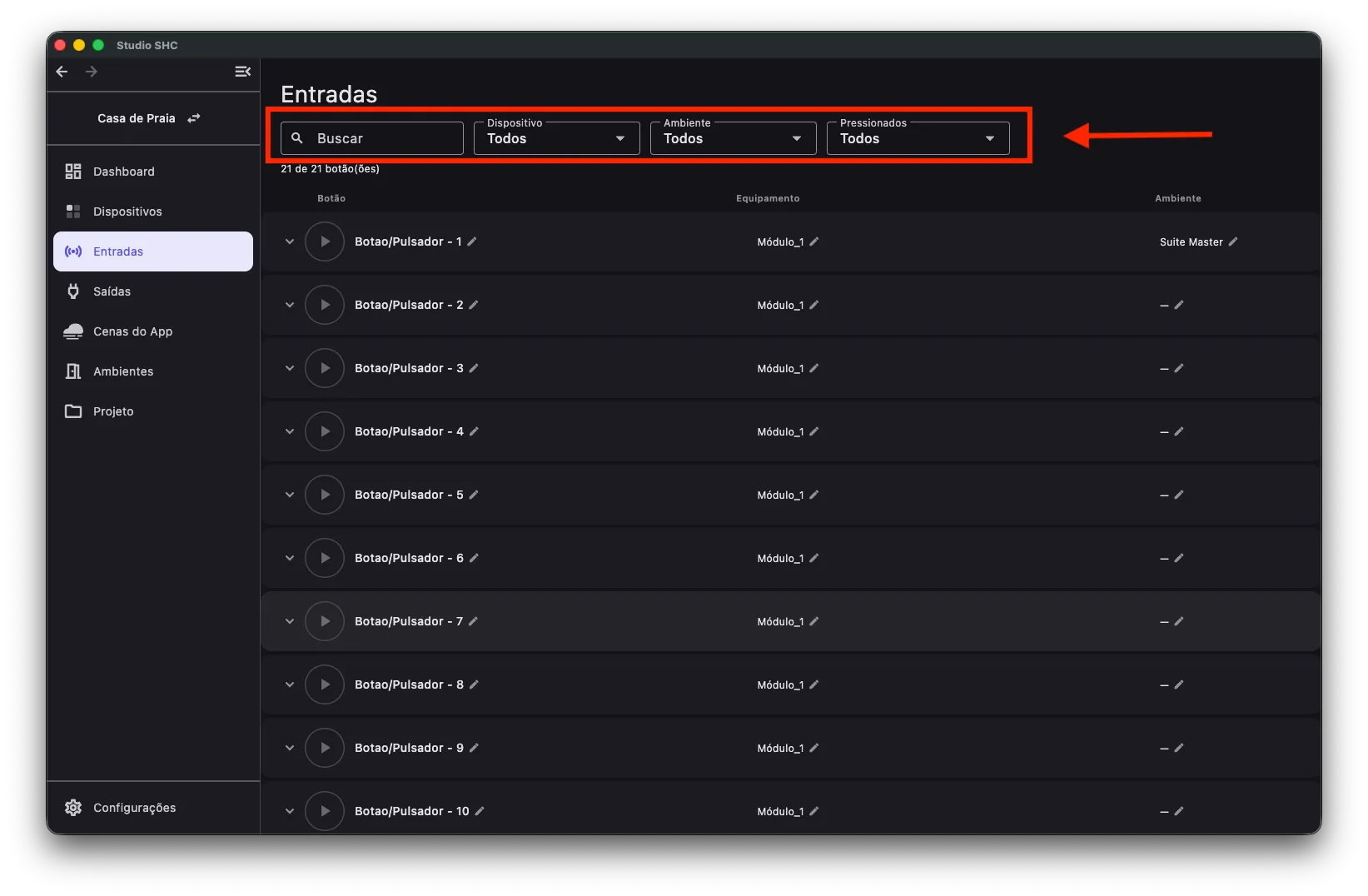Trigger play on Botao/Pulsador - 7
Viewport: 1368px width, 896px height.
(x=325, y=621)
